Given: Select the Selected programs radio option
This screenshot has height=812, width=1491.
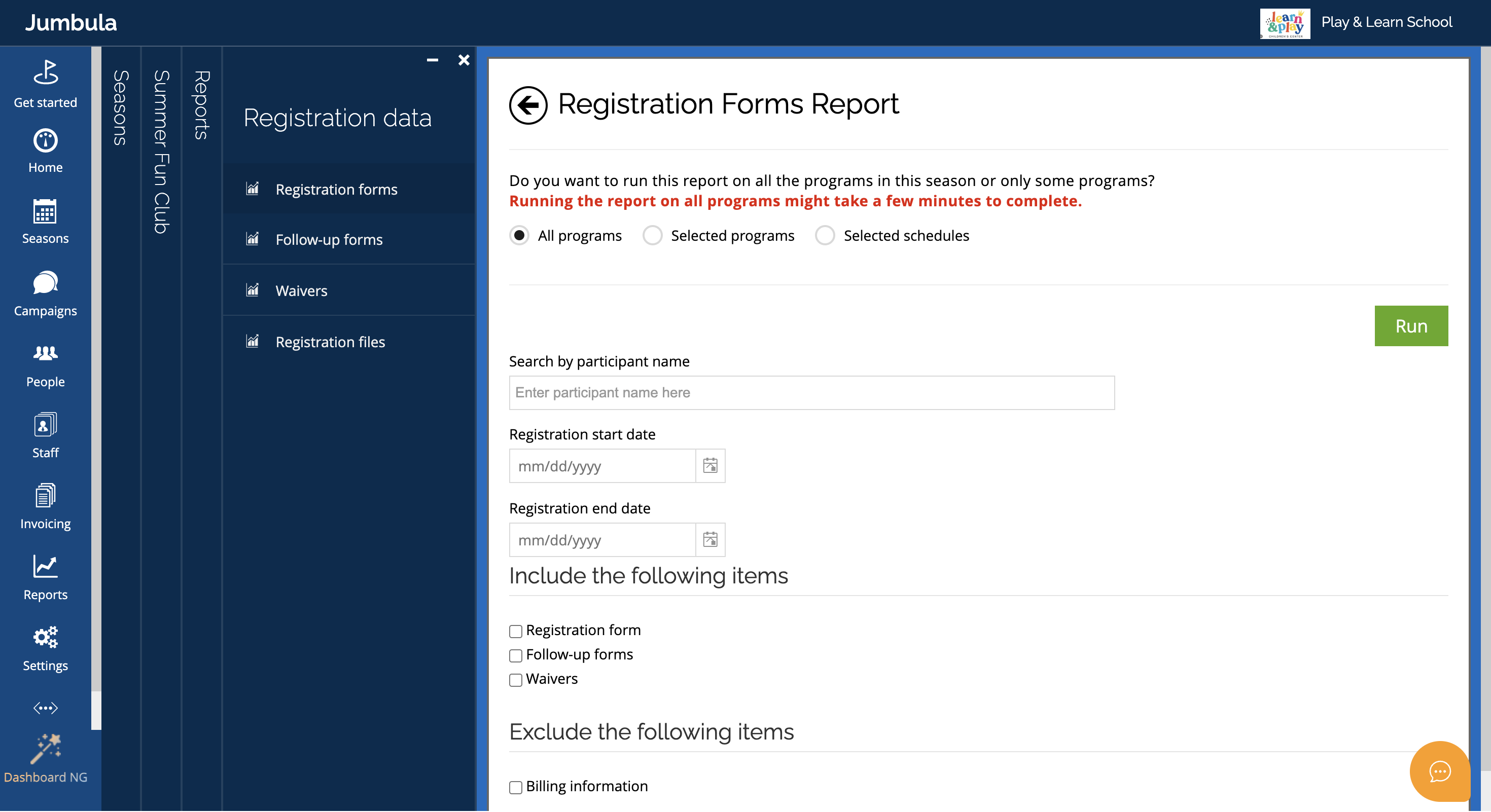Looking at the screenshot, I should click(652, 235).
